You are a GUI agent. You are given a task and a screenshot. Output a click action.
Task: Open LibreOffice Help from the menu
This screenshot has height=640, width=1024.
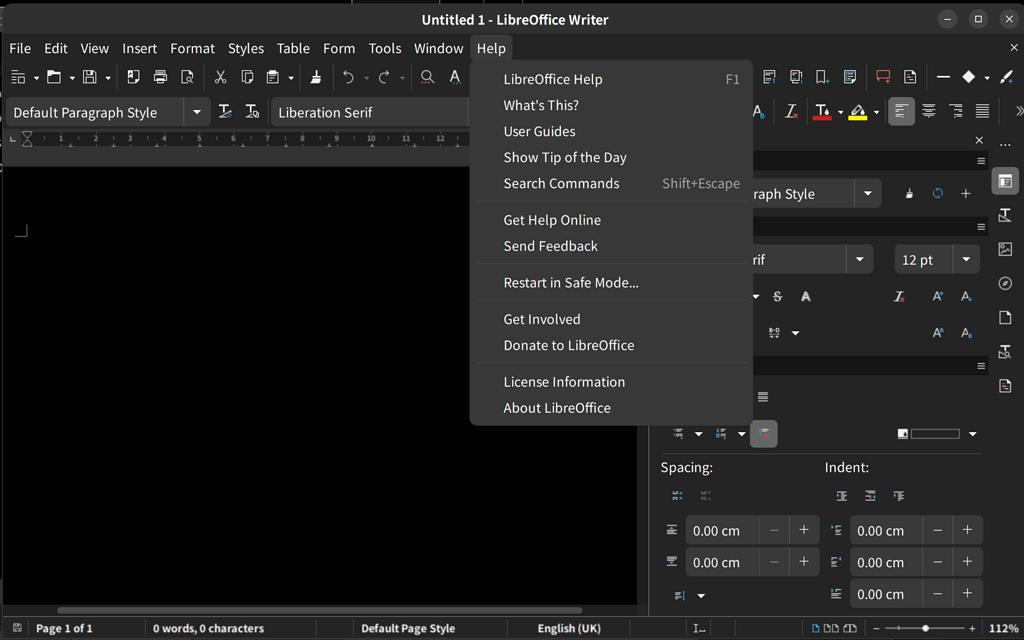coord(552,78)
